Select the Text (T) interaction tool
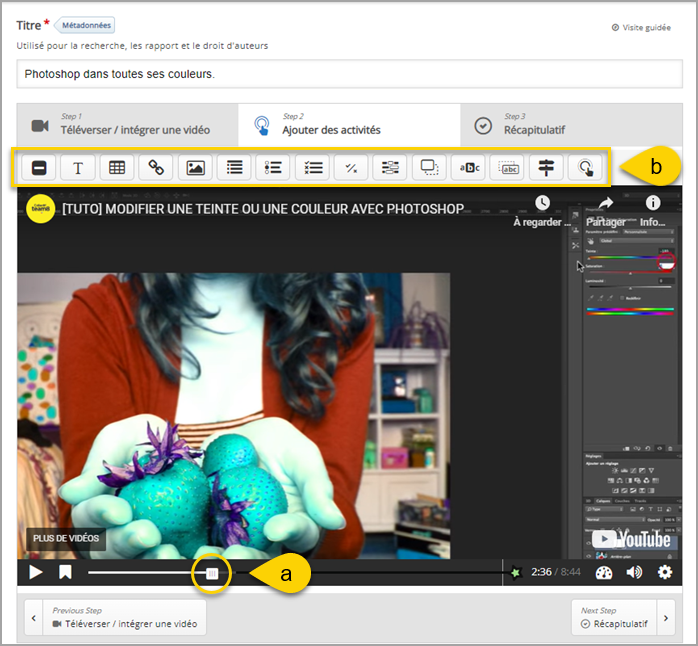This screenshot has width=698, height=646. point(78,168)
